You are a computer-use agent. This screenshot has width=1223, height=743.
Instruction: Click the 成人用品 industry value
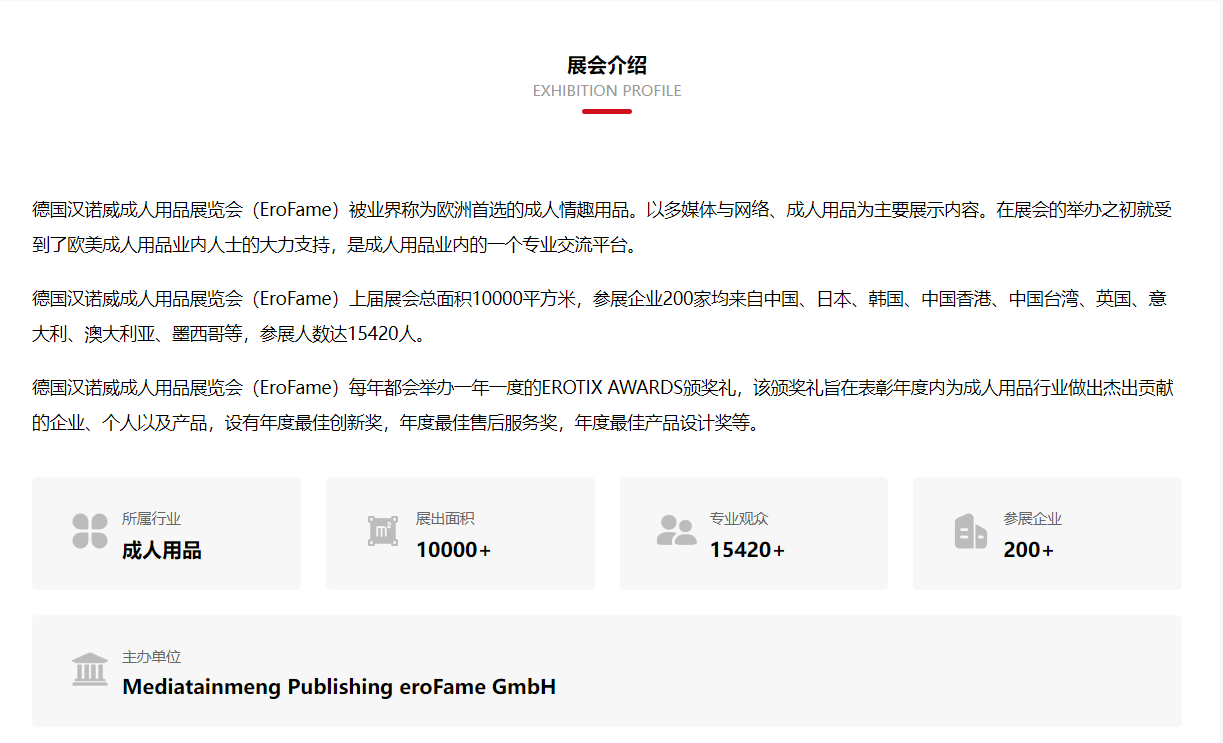point(162,550)
